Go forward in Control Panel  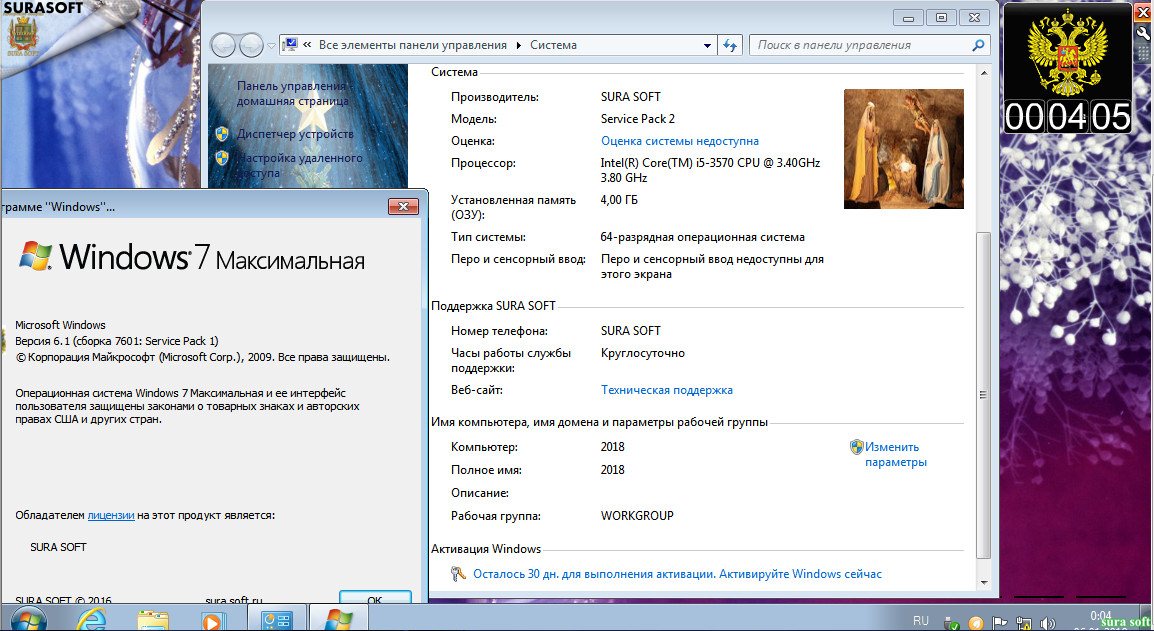251,46
